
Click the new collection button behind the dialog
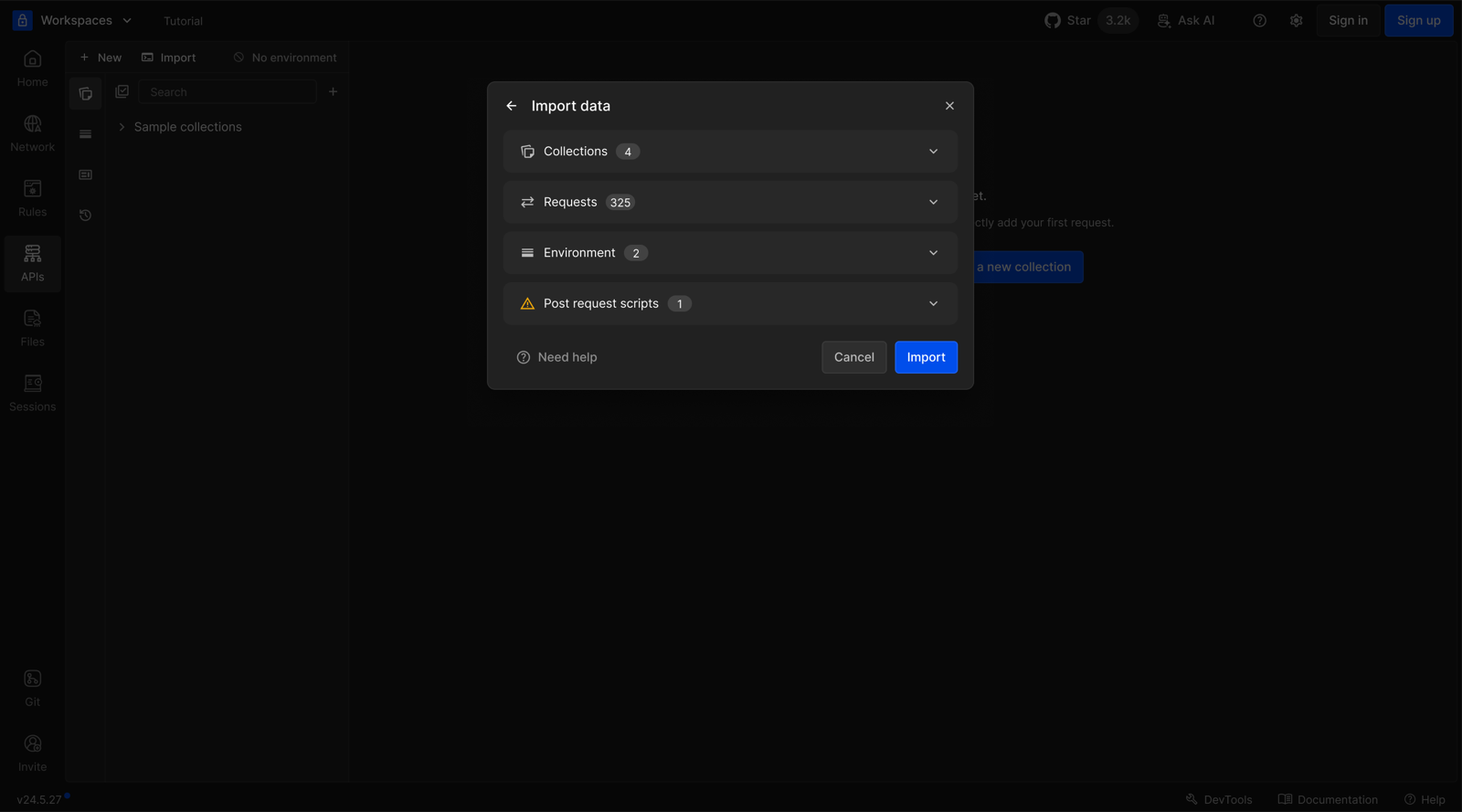(1029, 267)
